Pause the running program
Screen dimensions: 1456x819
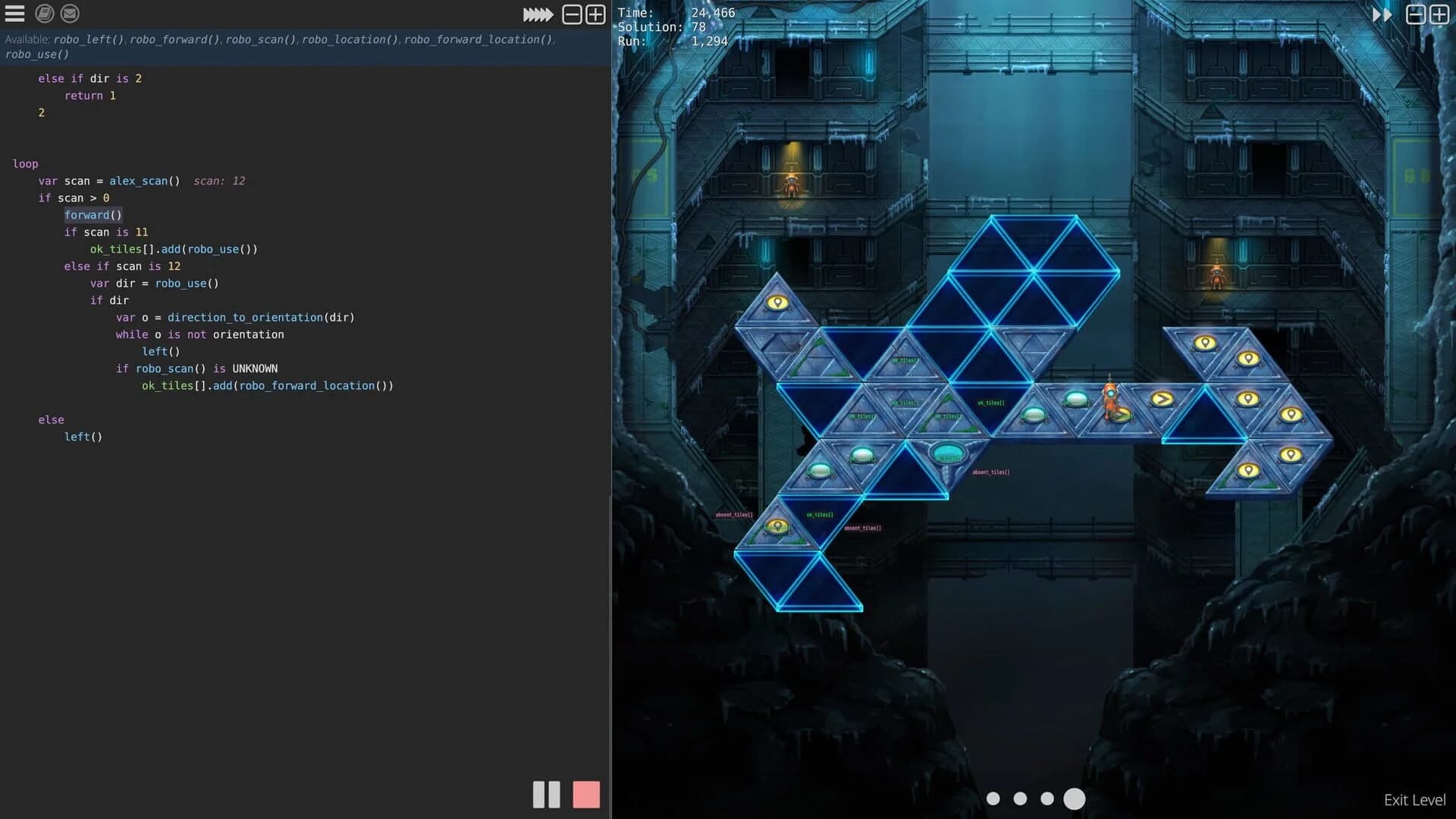(546, 795)
